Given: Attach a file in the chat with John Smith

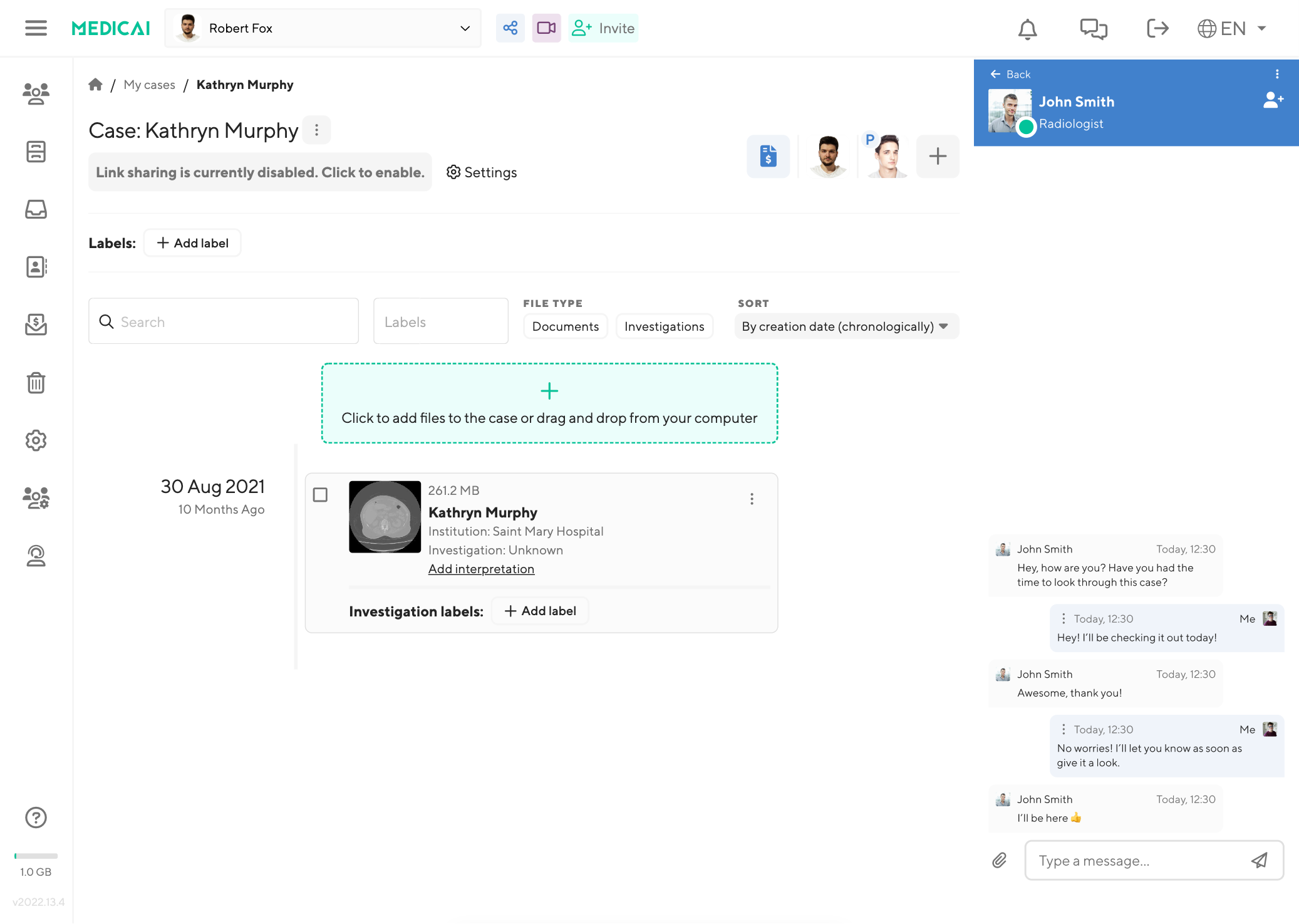Looking at the screenshot, I should [1000, 861].
